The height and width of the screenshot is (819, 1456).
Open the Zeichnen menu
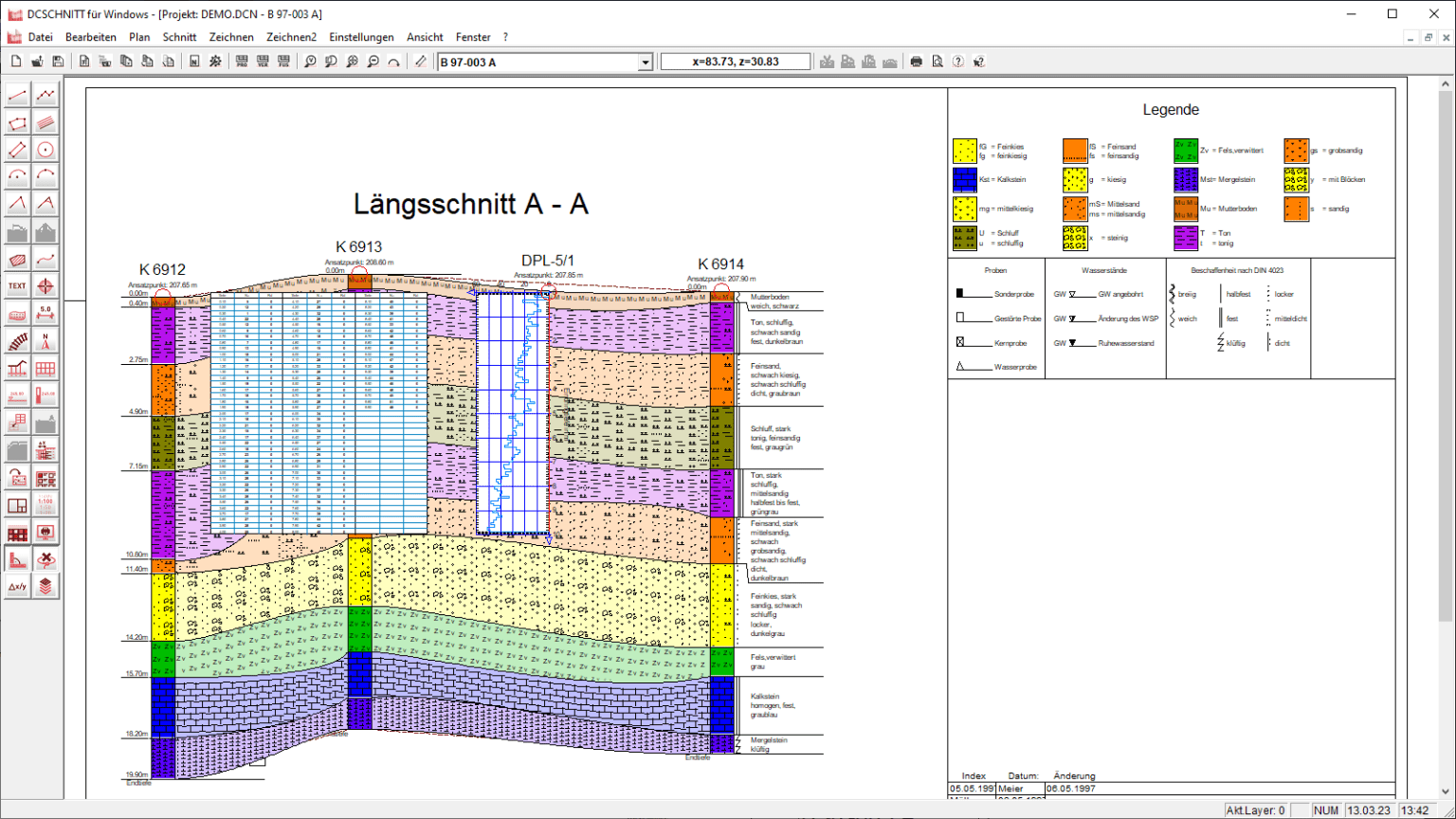coord(231,37)
